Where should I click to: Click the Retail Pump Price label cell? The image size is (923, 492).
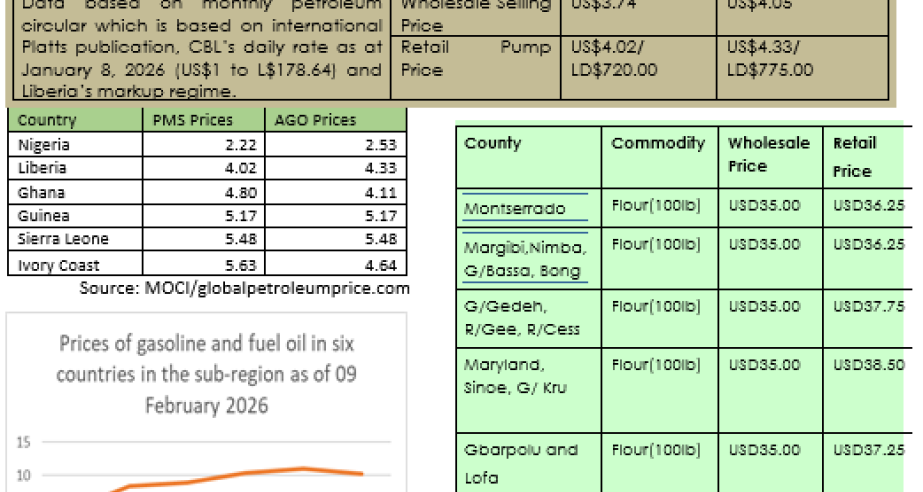coord(475,59)
